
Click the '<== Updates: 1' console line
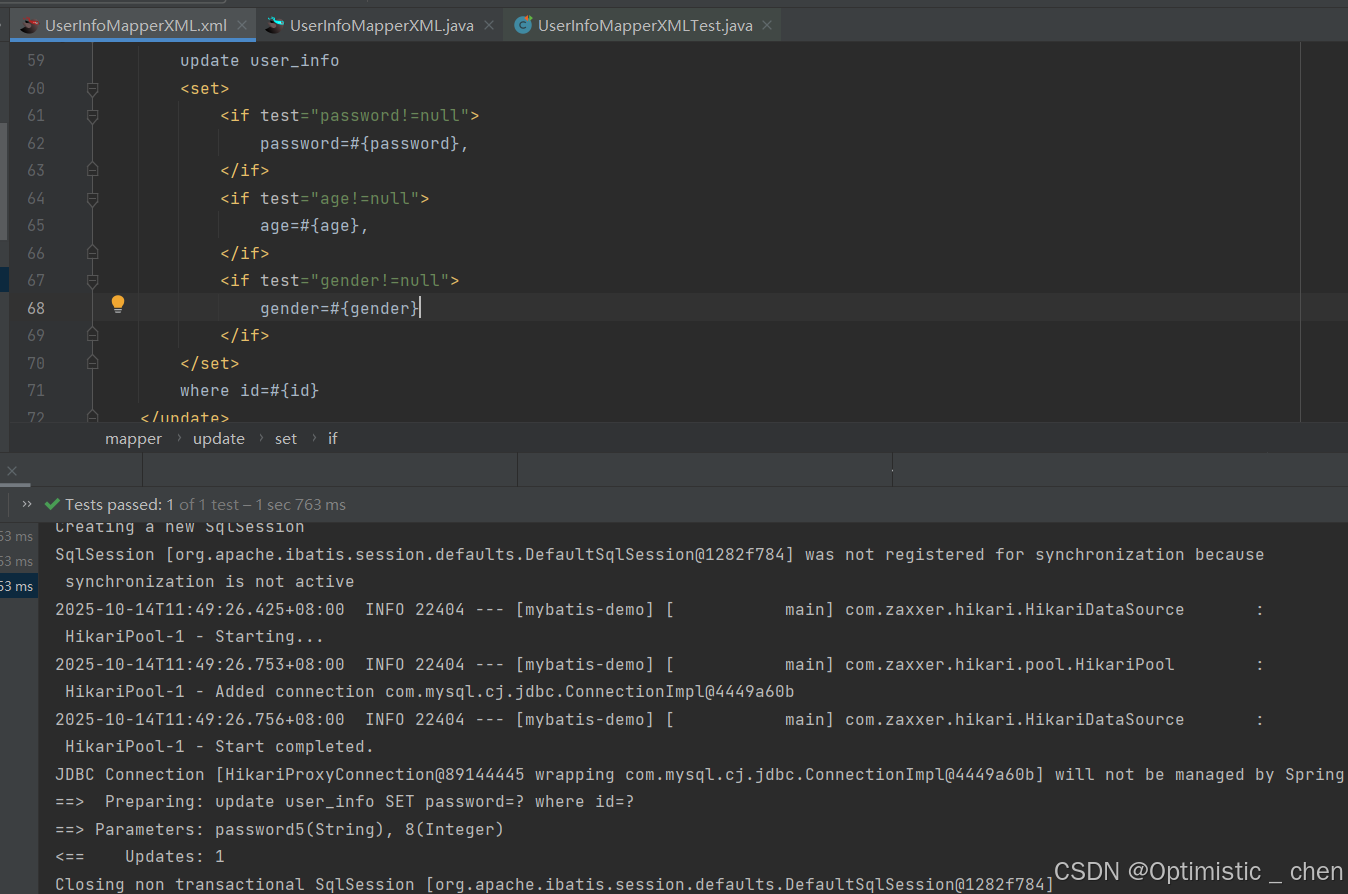tap(140, 856)
